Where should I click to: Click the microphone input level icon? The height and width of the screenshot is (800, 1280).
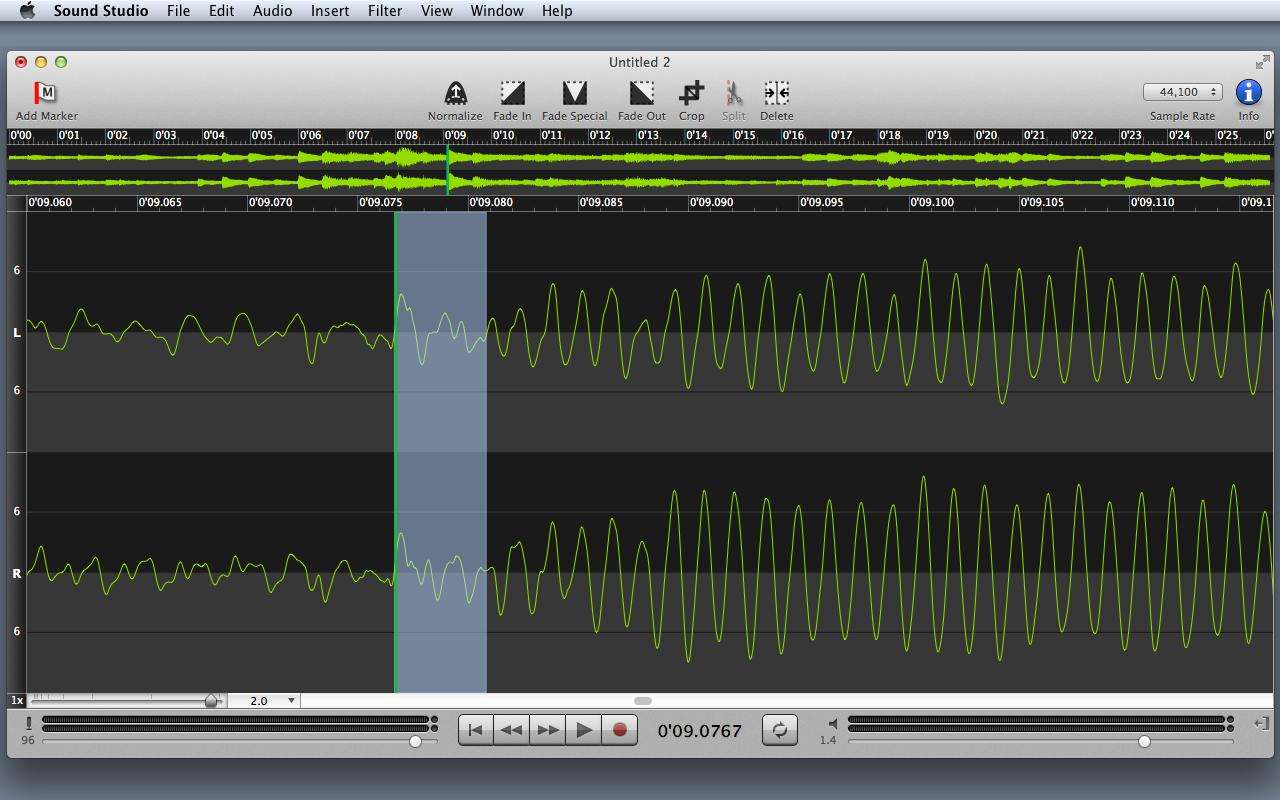(29, 723)
